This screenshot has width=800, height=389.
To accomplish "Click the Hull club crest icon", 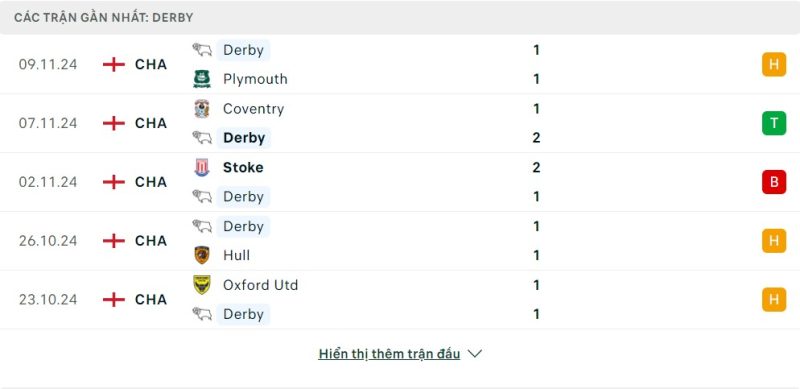I will click(202, 255).
